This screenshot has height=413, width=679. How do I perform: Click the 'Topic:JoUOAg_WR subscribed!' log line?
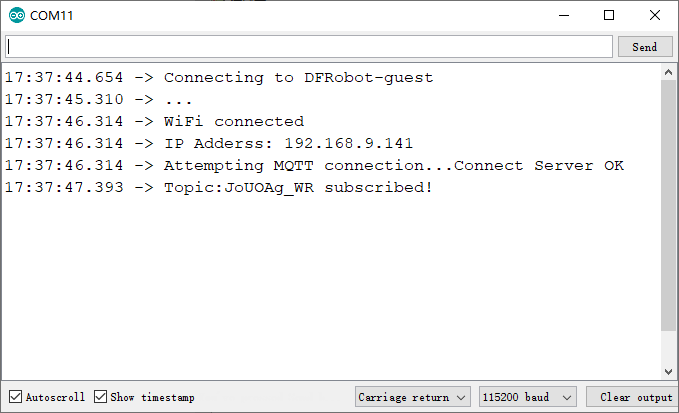click(x=219, y=187)
